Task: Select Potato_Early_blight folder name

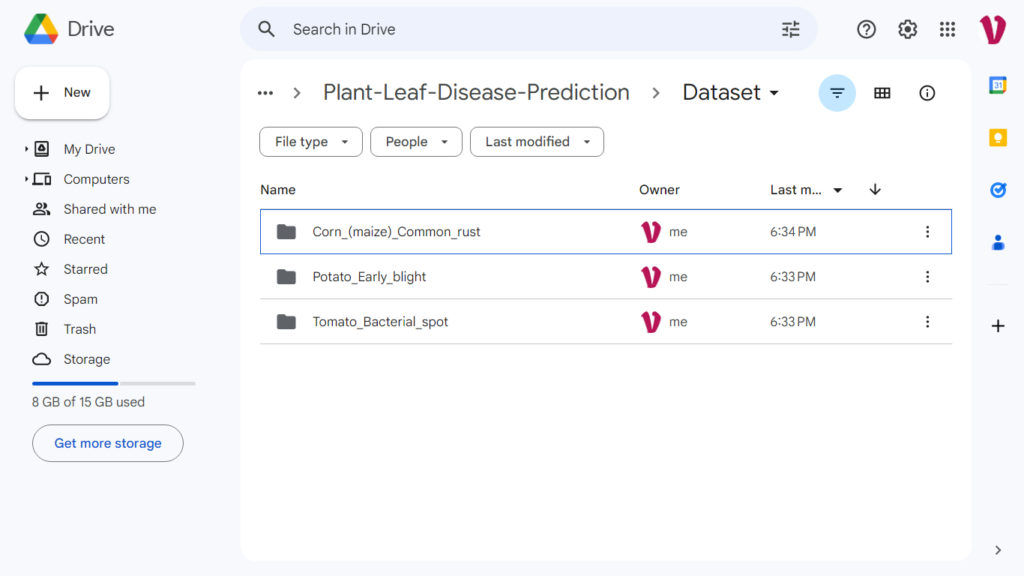Action: (369, 277)
